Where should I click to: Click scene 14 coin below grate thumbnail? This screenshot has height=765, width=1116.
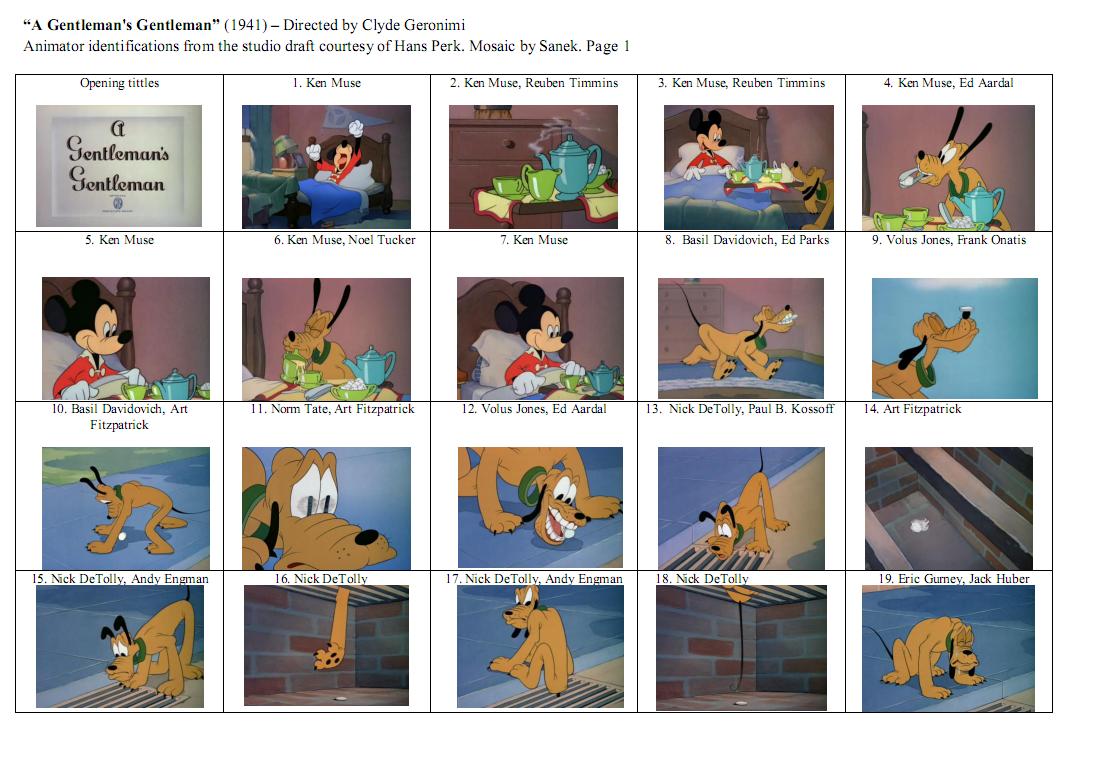tap(949, 508)
